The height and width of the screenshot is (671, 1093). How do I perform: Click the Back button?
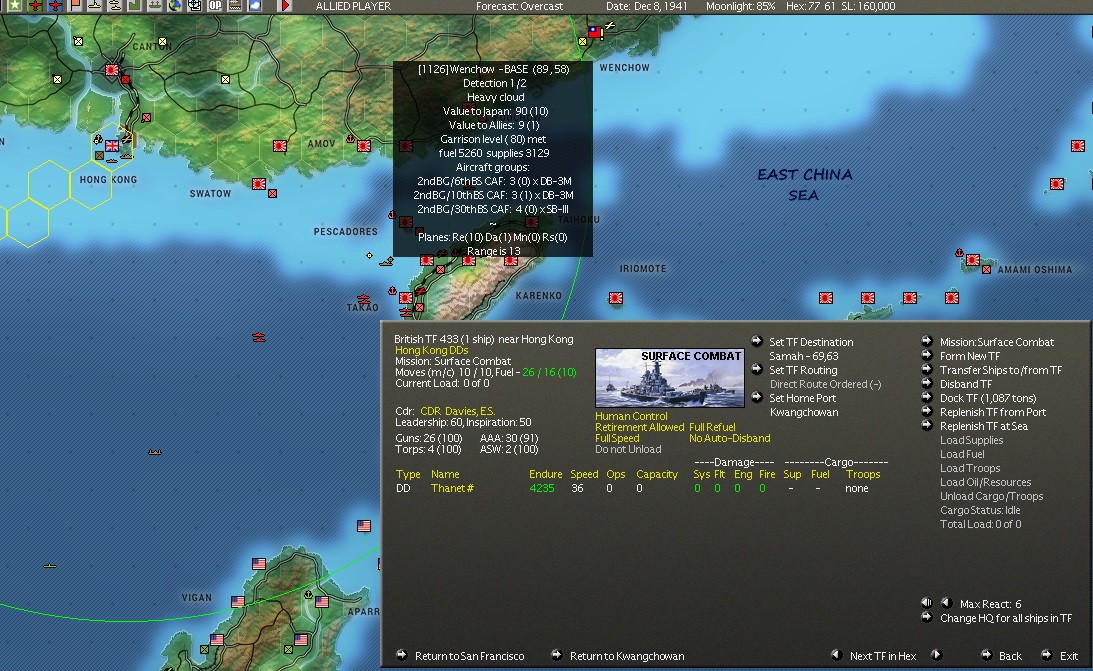tap(1010, 656)
